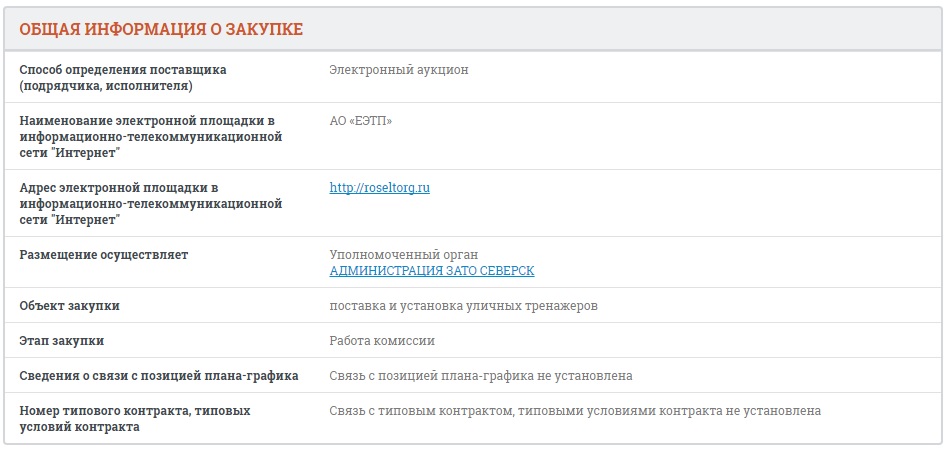Click the Этап закупки label
Image resolution: width=950 pixels, height=451 pixels.
click(62, 341)
